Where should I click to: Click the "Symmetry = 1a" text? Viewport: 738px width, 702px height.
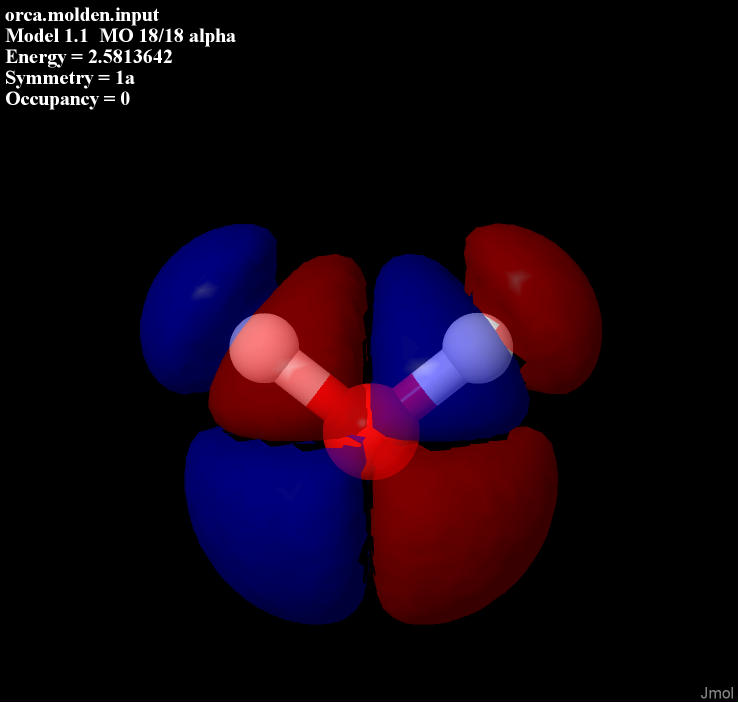pos(70,78)
